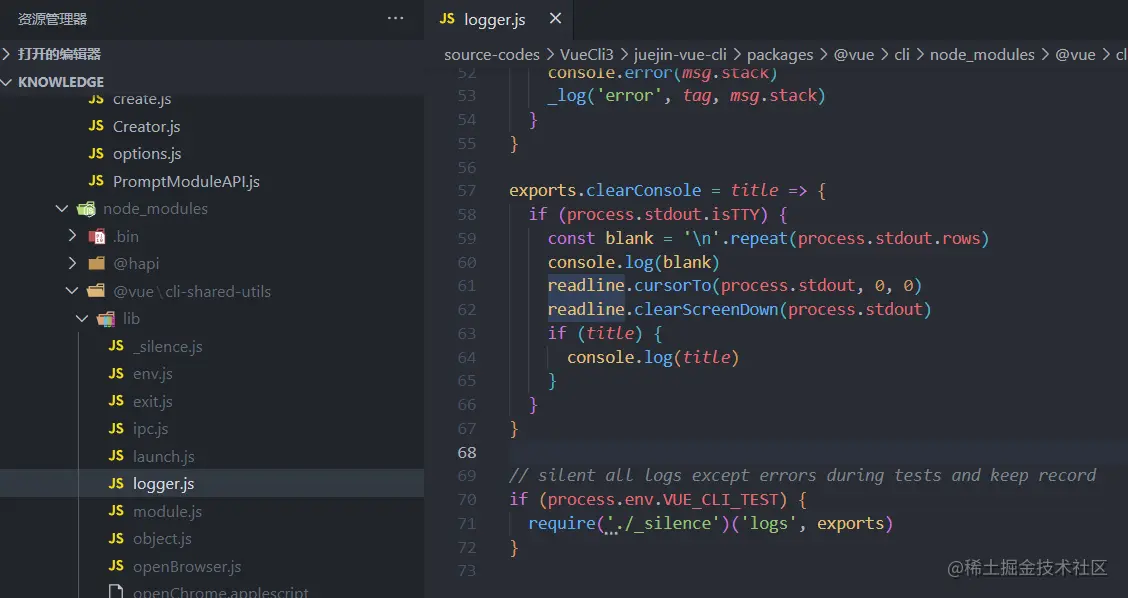This screenshot has height=598, width=1128.
Task: Click the .bin folder icon
Action: tap(96, 236)
